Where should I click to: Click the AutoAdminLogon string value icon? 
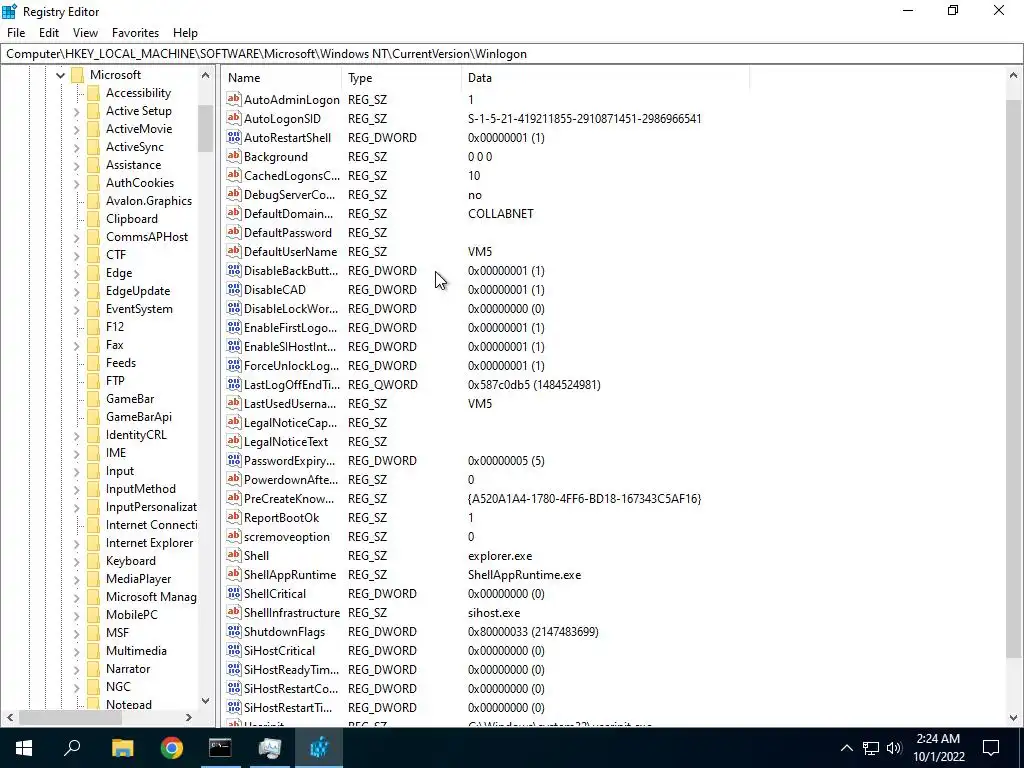click(x=233, y=99)
